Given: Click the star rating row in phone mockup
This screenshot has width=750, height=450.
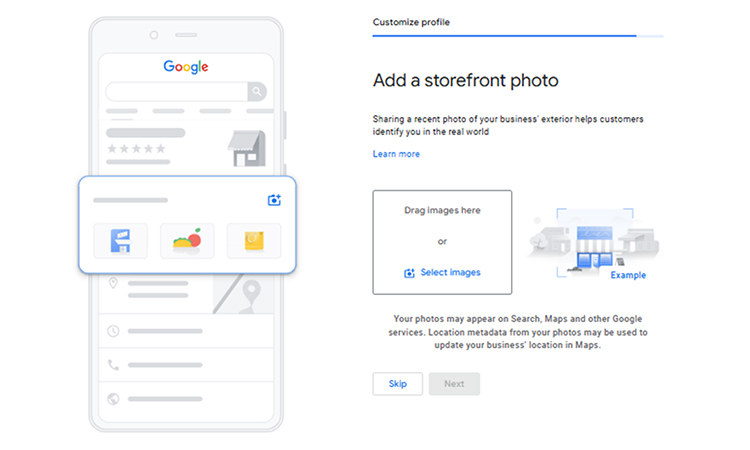Looking at the screenshot, I should (x=136, y=149).
